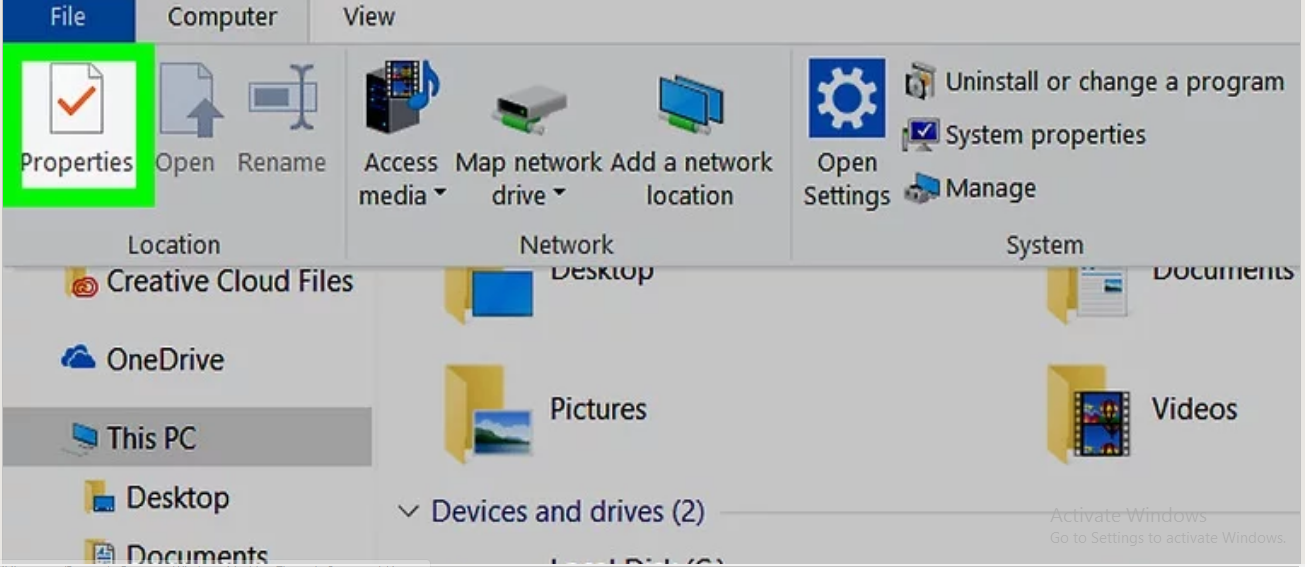The image size is (1305, 567).
Task: Click the Uninstall or change a program icon
Action: coord(920,82)
